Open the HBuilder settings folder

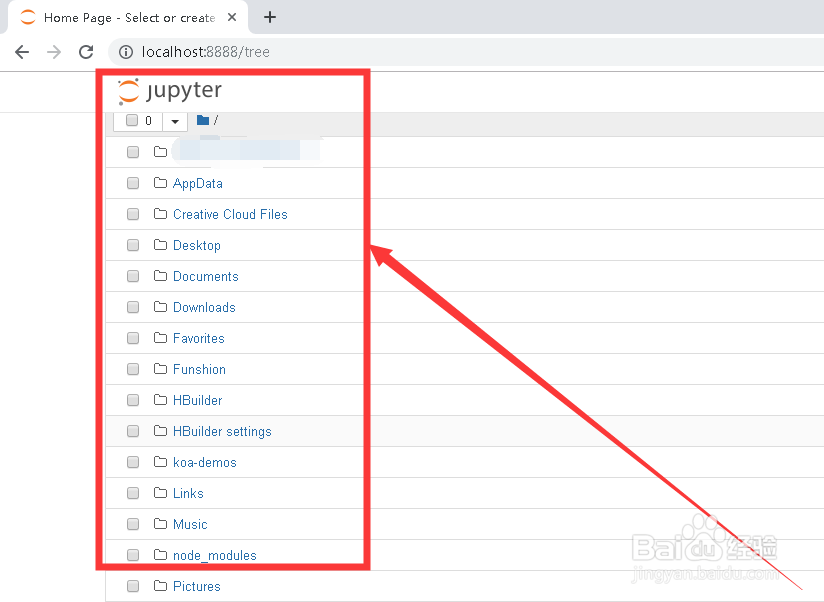(x=222, y=431)
